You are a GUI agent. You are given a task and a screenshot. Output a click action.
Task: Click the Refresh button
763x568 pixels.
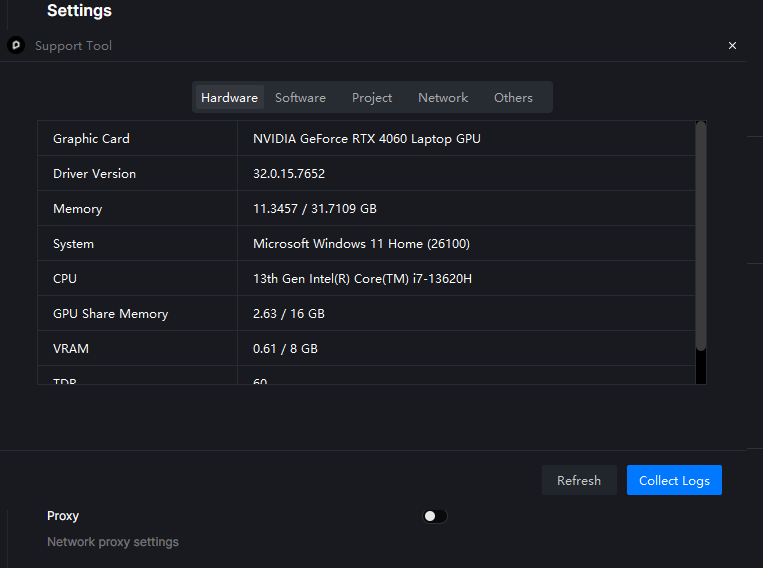579,480
